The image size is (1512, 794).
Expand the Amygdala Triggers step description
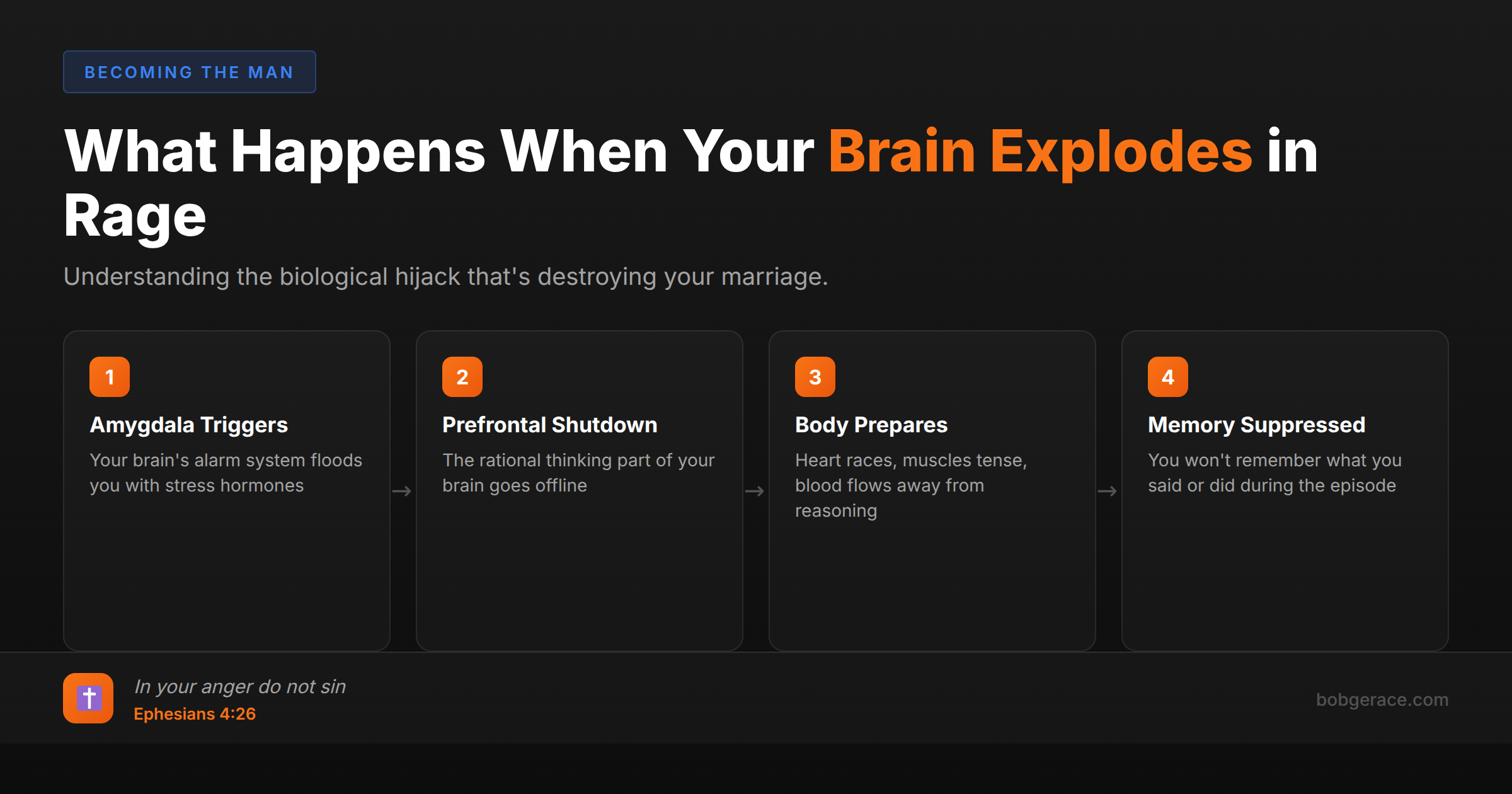[x=227, y=473]
